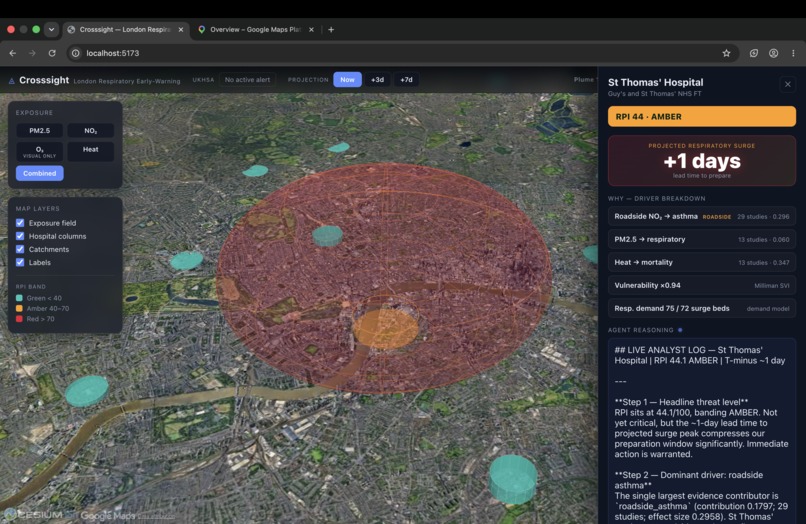Click the ROADSIDE tag label
Viewport: 806px width, 524px height.
click(717, 217)
